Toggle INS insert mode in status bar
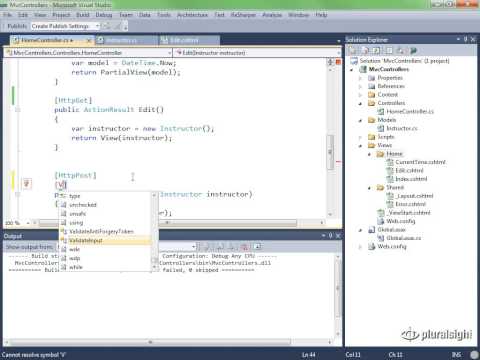 (x=456, y=355)
